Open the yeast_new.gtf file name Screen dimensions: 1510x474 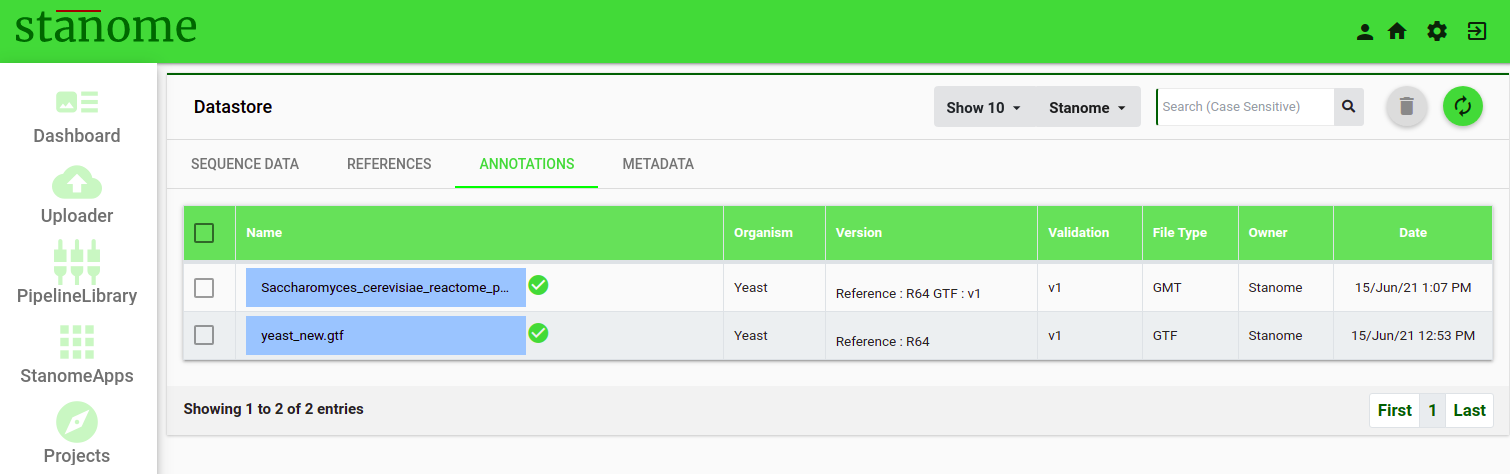[x=386, y=336]
